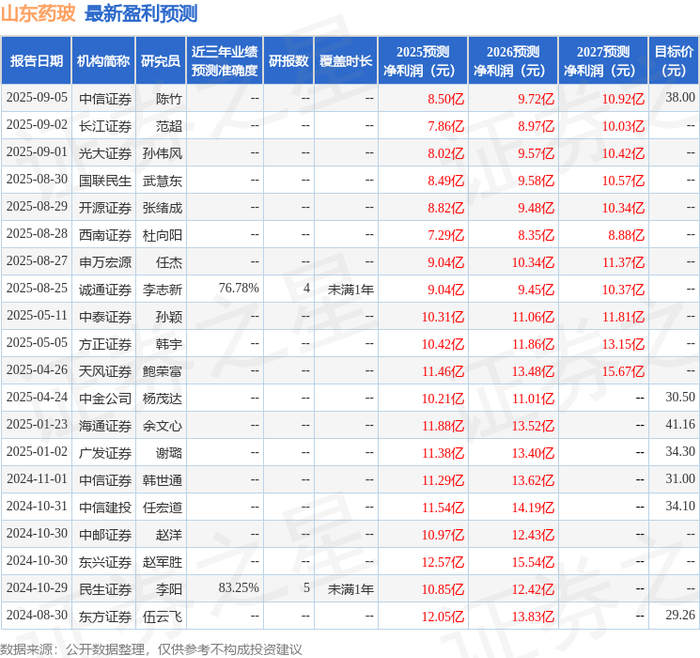Click 广发证券 institution cell
The width and height of the screenshot is (700, 658).
(105, 453)
